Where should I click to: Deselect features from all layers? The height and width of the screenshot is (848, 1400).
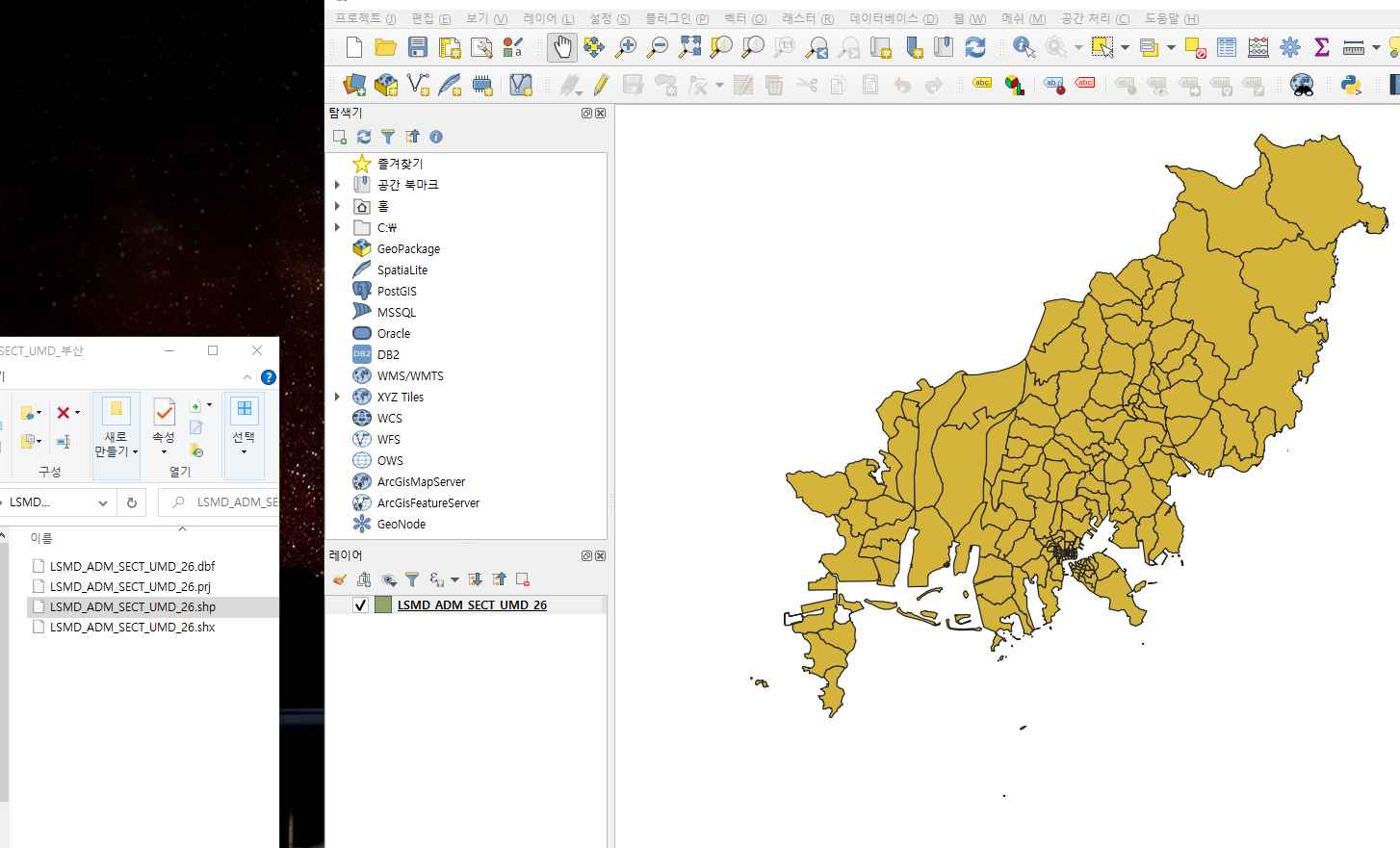tap(1196, 47)
